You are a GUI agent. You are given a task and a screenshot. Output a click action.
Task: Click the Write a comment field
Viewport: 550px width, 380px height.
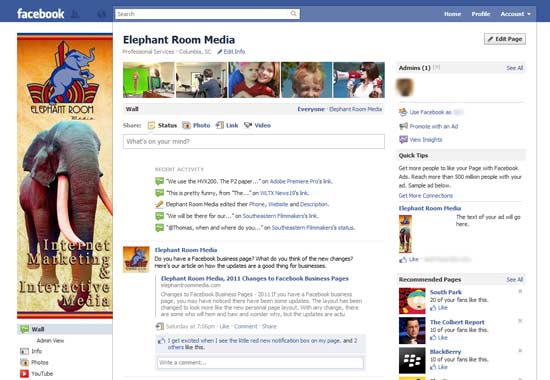[x=260, y=362]
